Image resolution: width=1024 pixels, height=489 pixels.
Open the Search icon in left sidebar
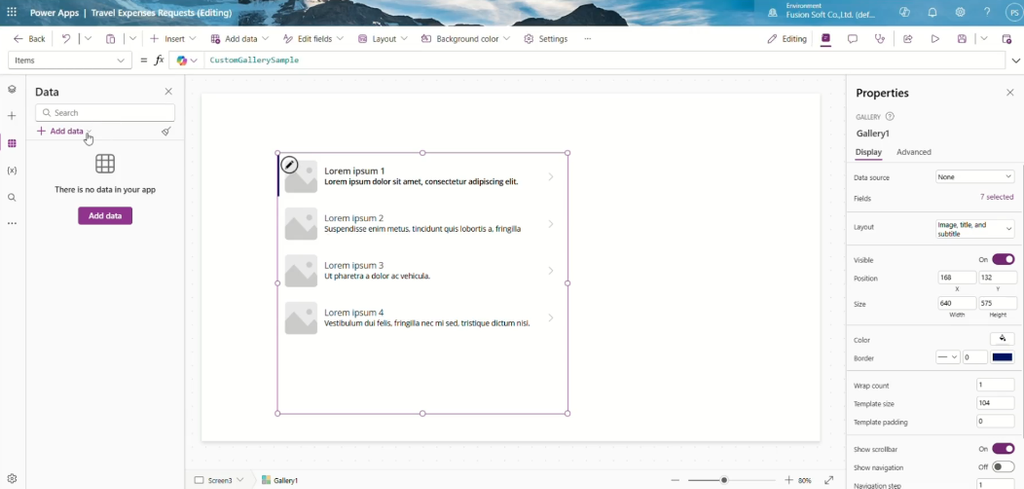pyautogui.click(x=12, y=197)
